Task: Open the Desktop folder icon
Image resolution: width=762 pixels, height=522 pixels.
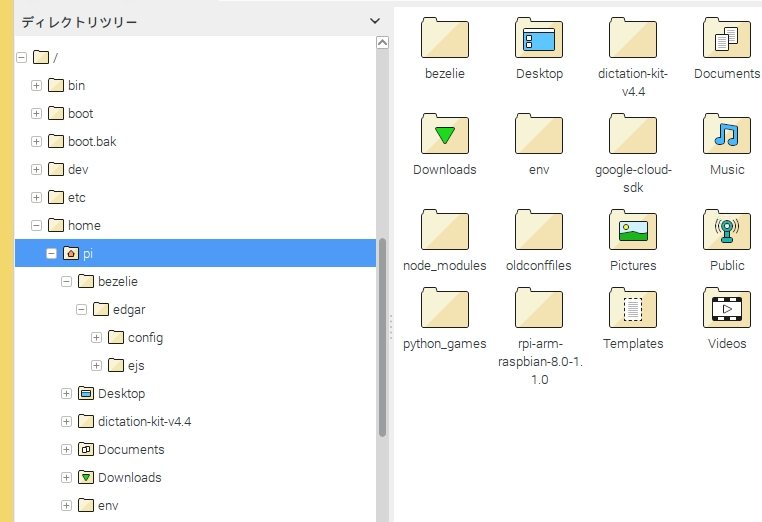Action: 539,39
